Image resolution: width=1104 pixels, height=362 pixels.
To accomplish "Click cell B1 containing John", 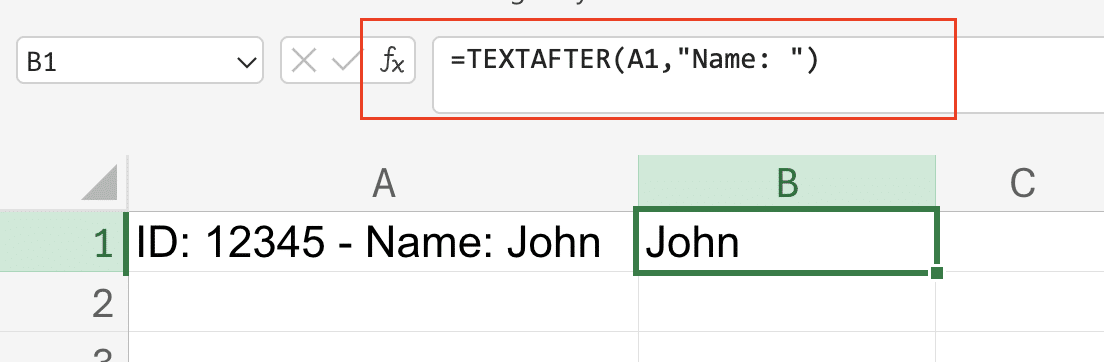I will pyautogui.click(x=786, y=242).
